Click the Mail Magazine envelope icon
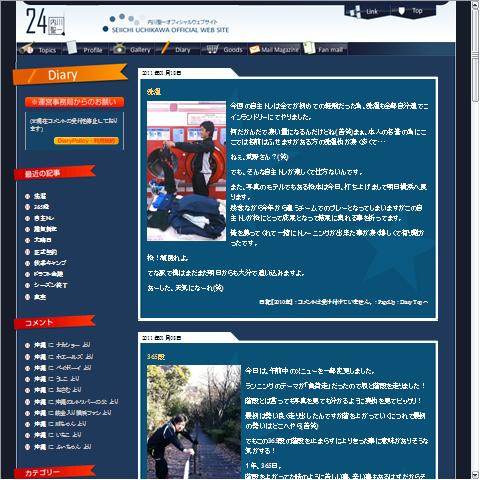 pyautogui.click(x=255, y=50)
